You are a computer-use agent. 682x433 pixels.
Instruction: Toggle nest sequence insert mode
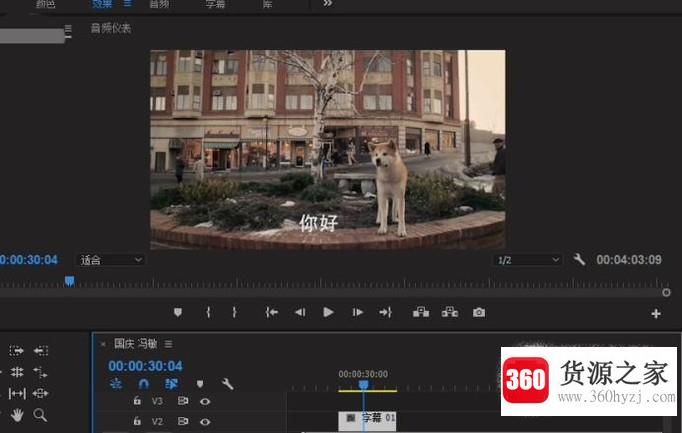click(x=116, y=383)
